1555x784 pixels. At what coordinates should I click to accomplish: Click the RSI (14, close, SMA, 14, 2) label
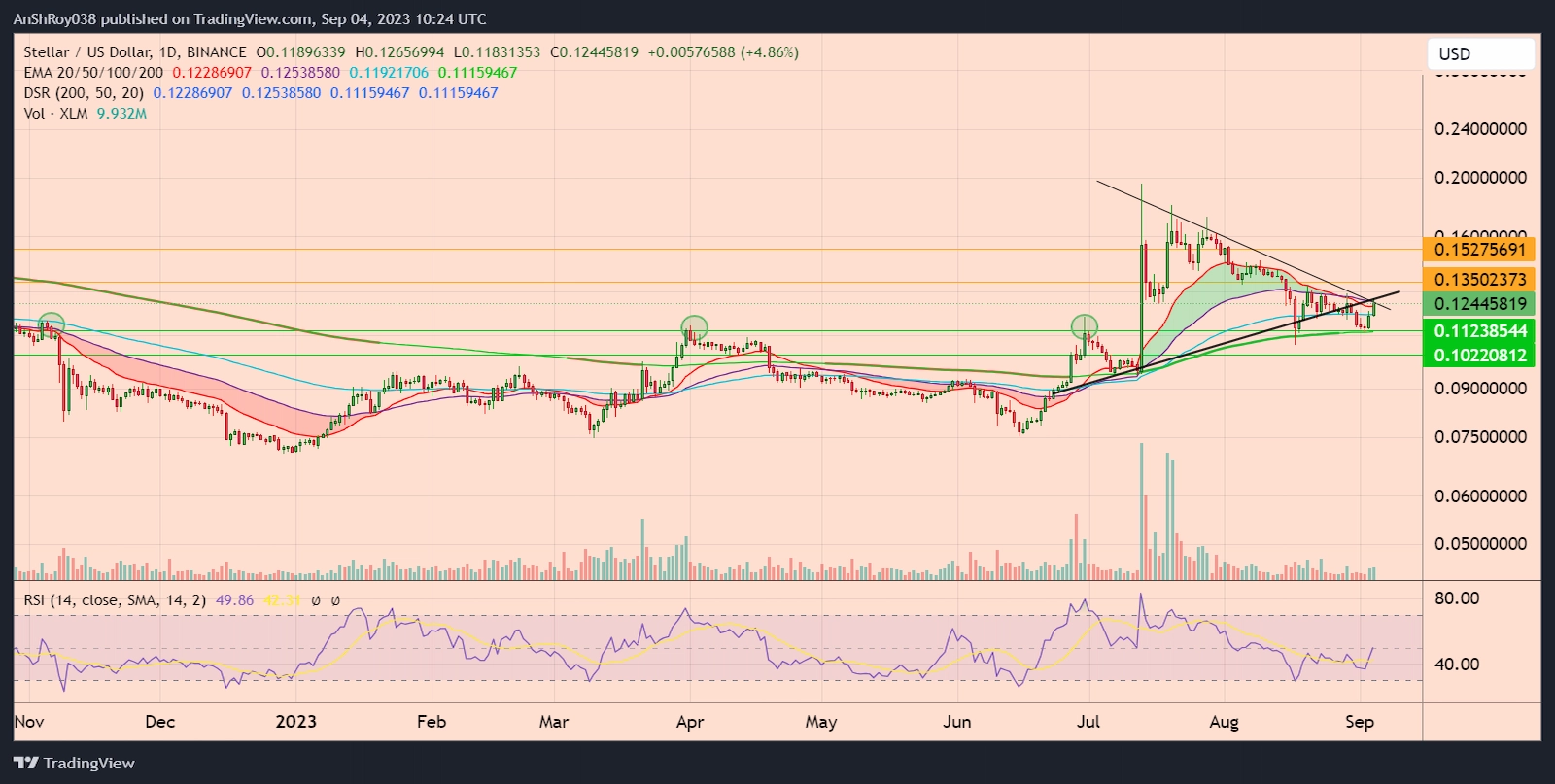coord(115,600)
